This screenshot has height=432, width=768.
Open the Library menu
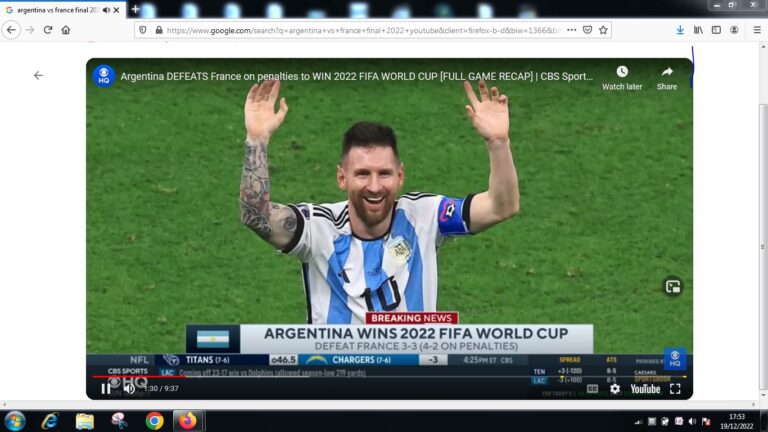tap(698, 30)
